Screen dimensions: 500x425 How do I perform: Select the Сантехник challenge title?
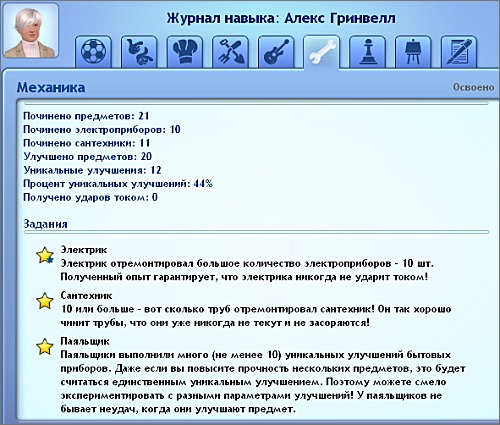(86, 295)
